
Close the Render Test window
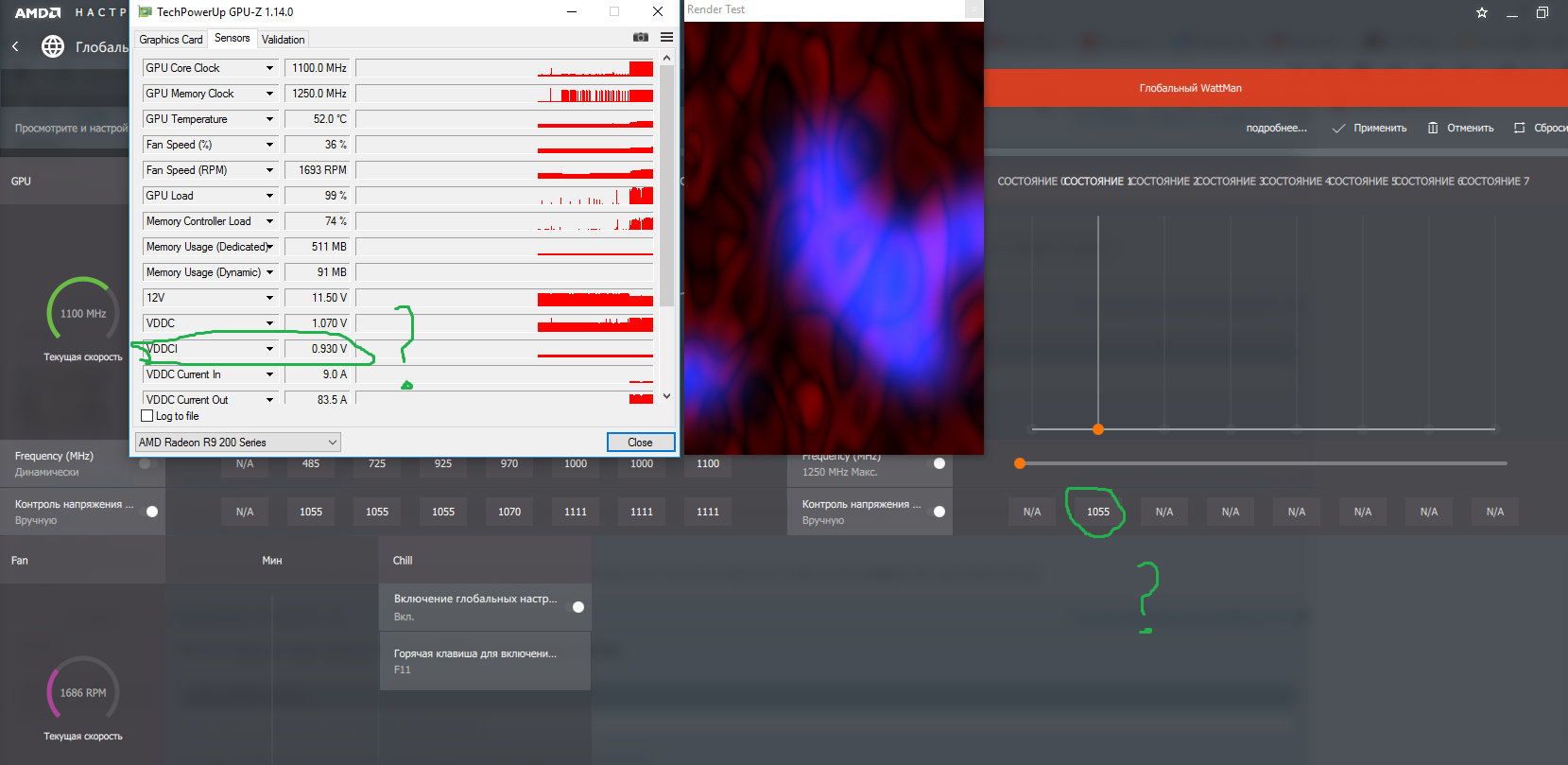point(974,9)
